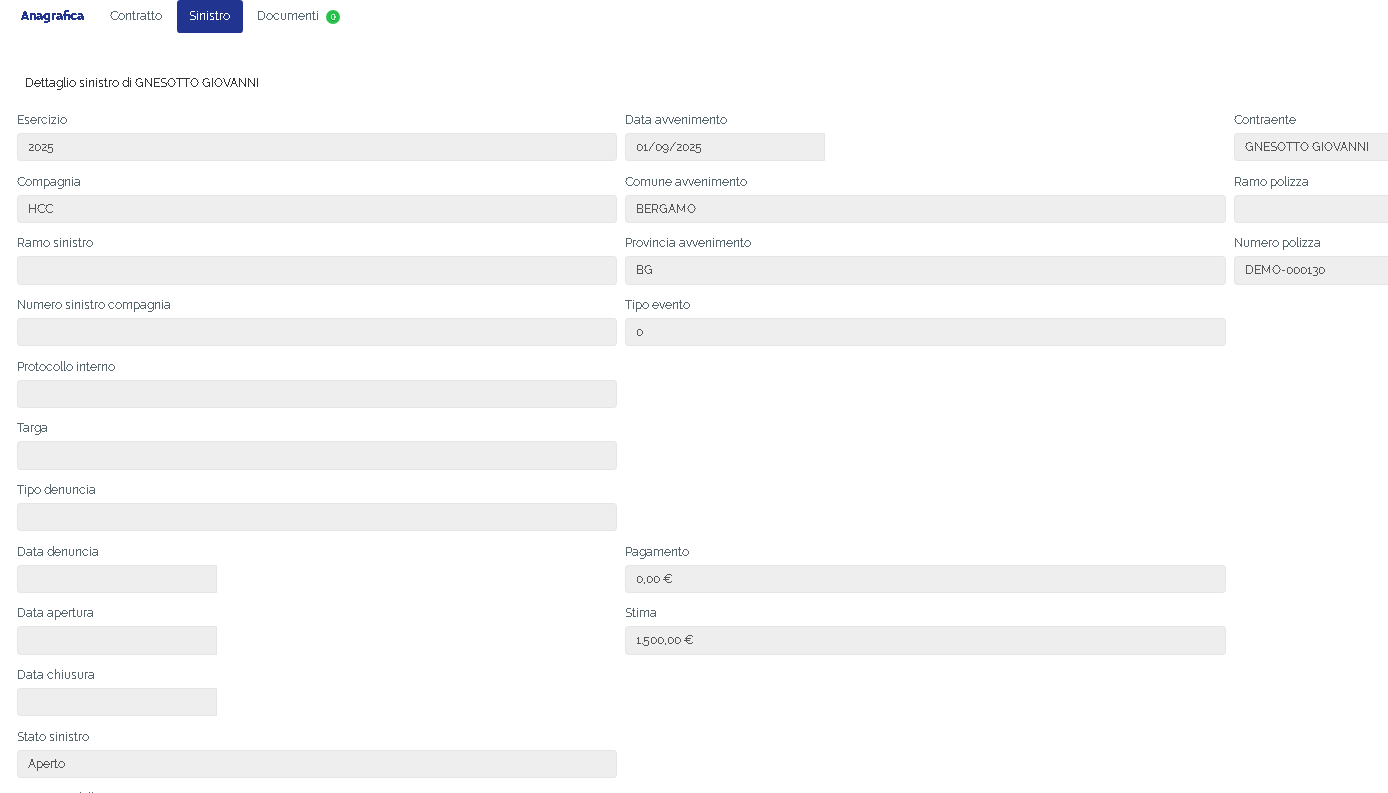
Task: Select the Comune avvenimento field BERGAMO
Action: pyautogui.click(x=924, y=209)
